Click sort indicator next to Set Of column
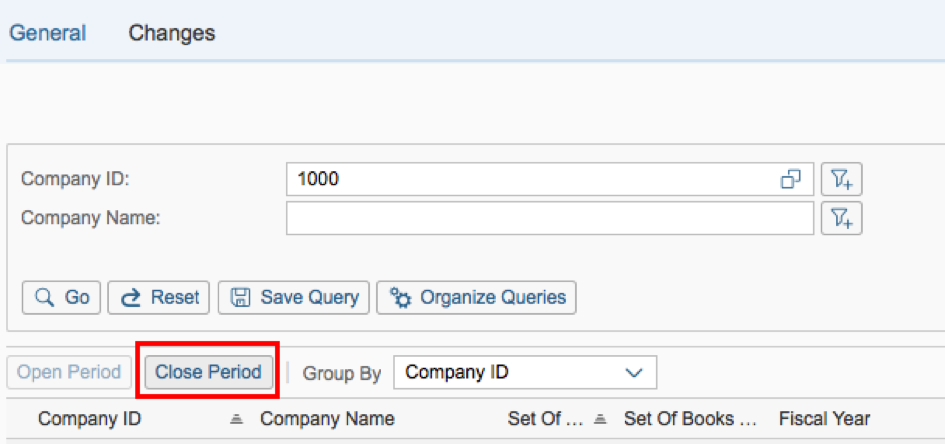 [600, 419]
